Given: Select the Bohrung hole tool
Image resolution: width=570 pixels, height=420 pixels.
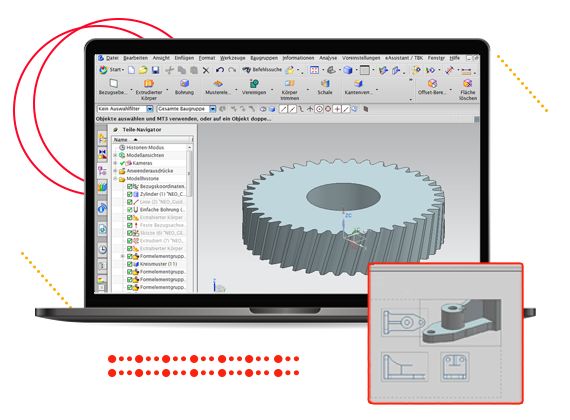Looking at the screenshot, I should pos(184,84).
